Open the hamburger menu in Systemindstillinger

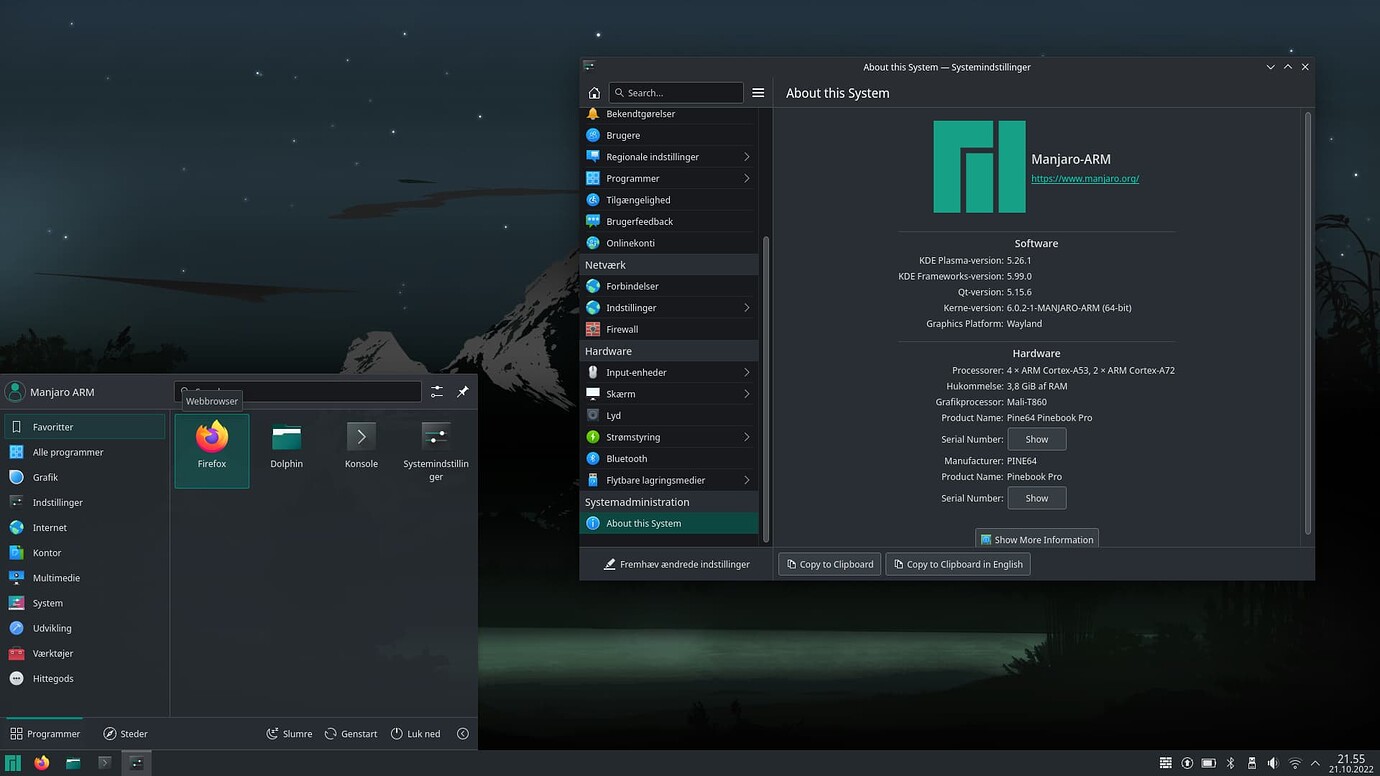(758, 91)
